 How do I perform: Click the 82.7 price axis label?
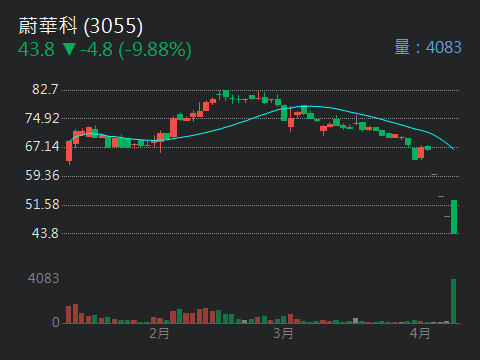[45, 89]
